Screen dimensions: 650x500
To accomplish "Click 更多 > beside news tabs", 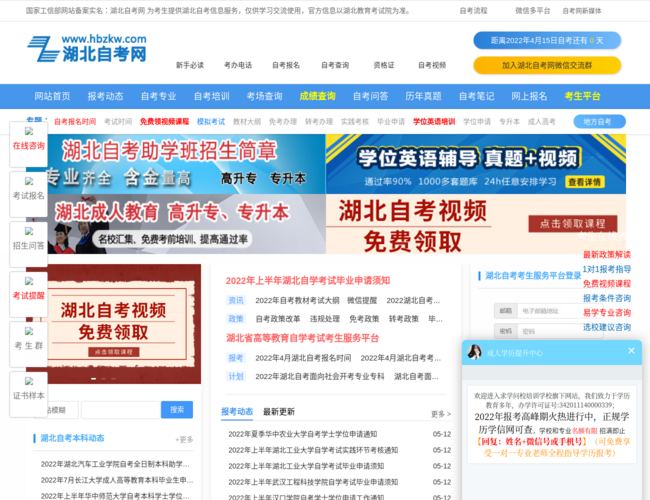I will click(x=441, y=414).
